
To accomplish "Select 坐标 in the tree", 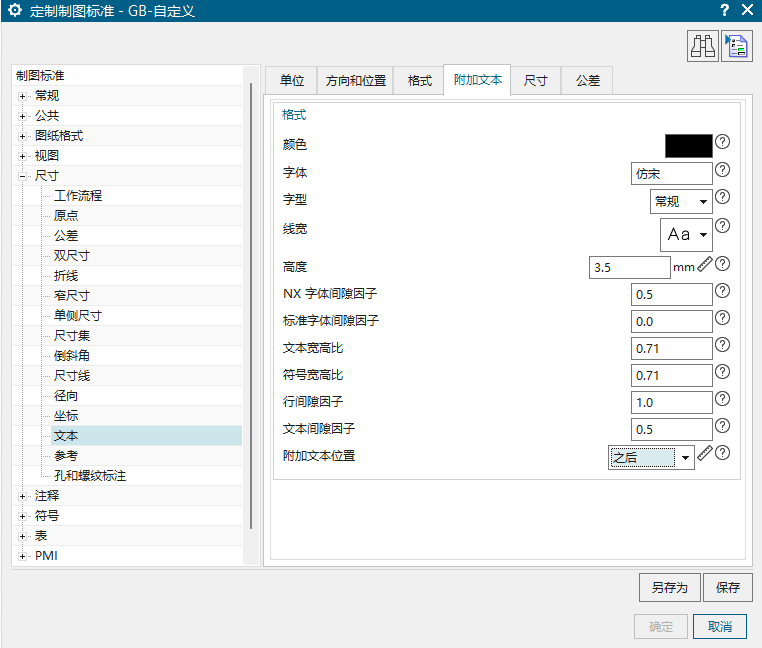I will pos(66,416).
